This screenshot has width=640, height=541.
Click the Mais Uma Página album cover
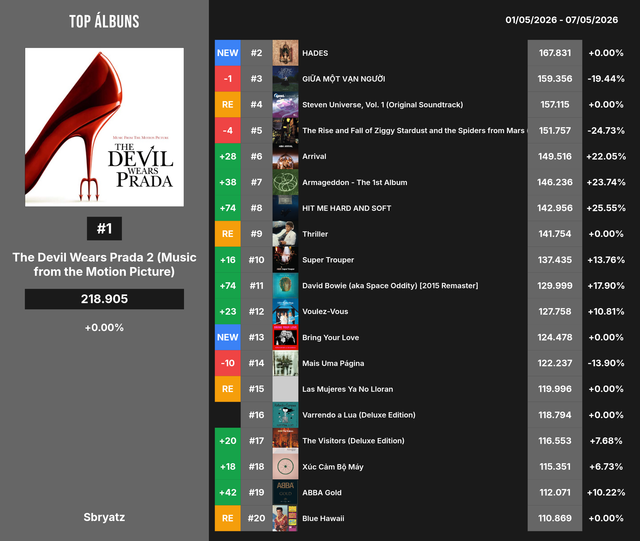point(285,363)
